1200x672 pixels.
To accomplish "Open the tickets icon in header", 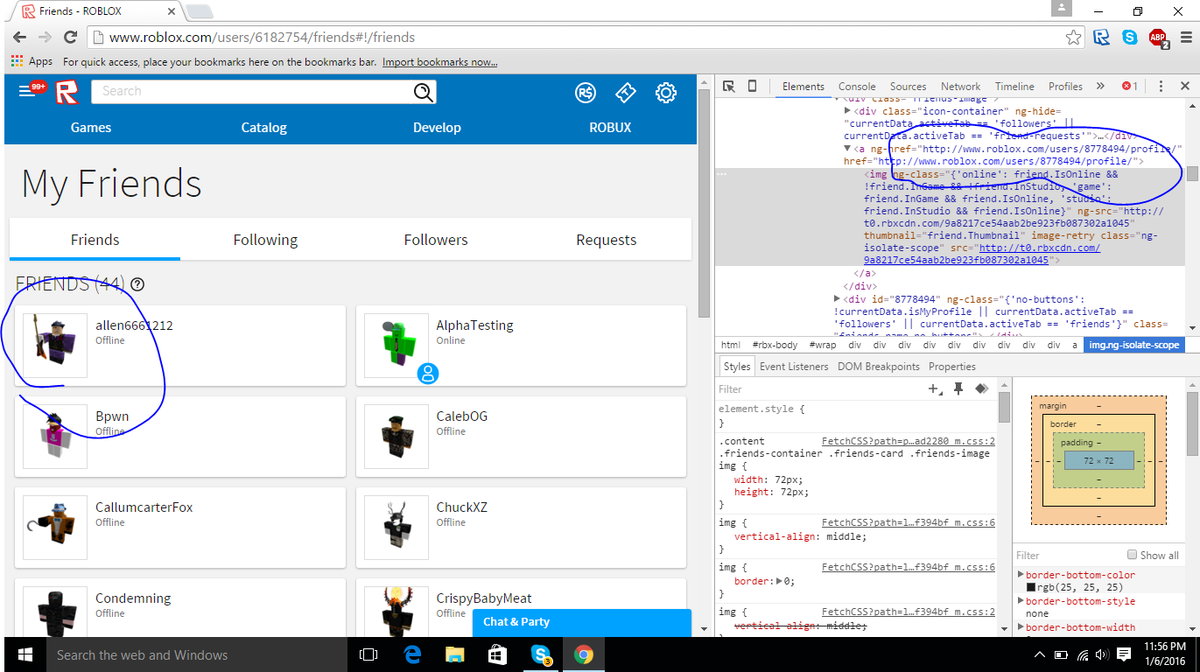I will [625, 93].
